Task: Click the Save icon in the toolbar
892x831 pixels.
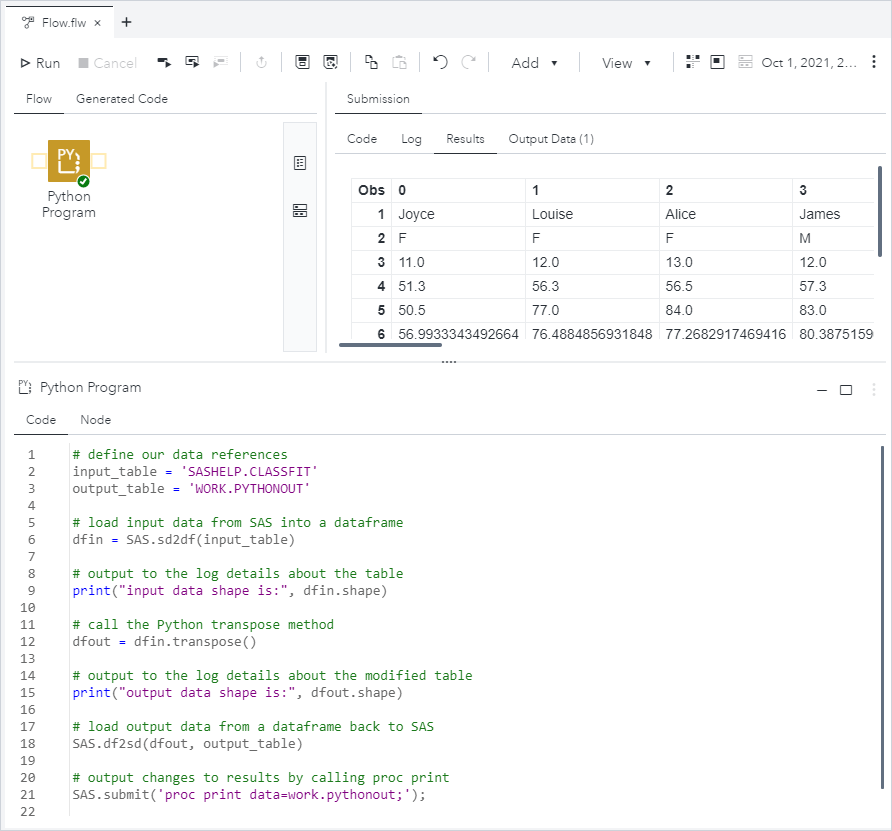Action: [303, 62]
